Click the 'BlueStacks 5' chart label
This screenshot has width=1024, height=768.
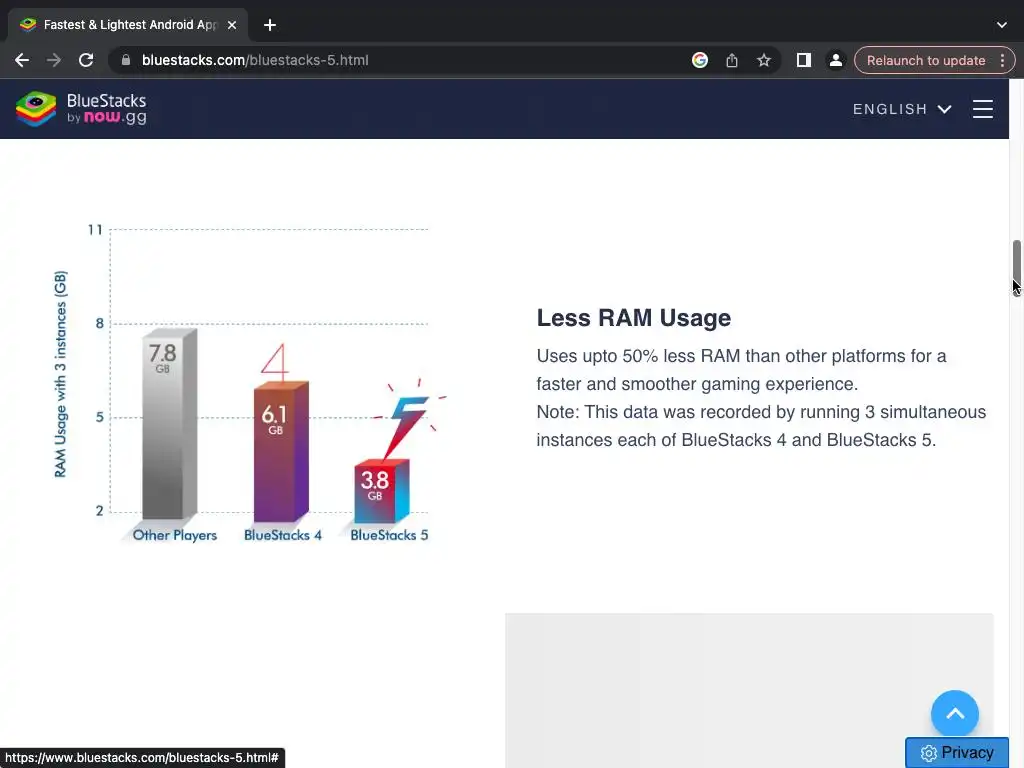click(x=389, y=535)
